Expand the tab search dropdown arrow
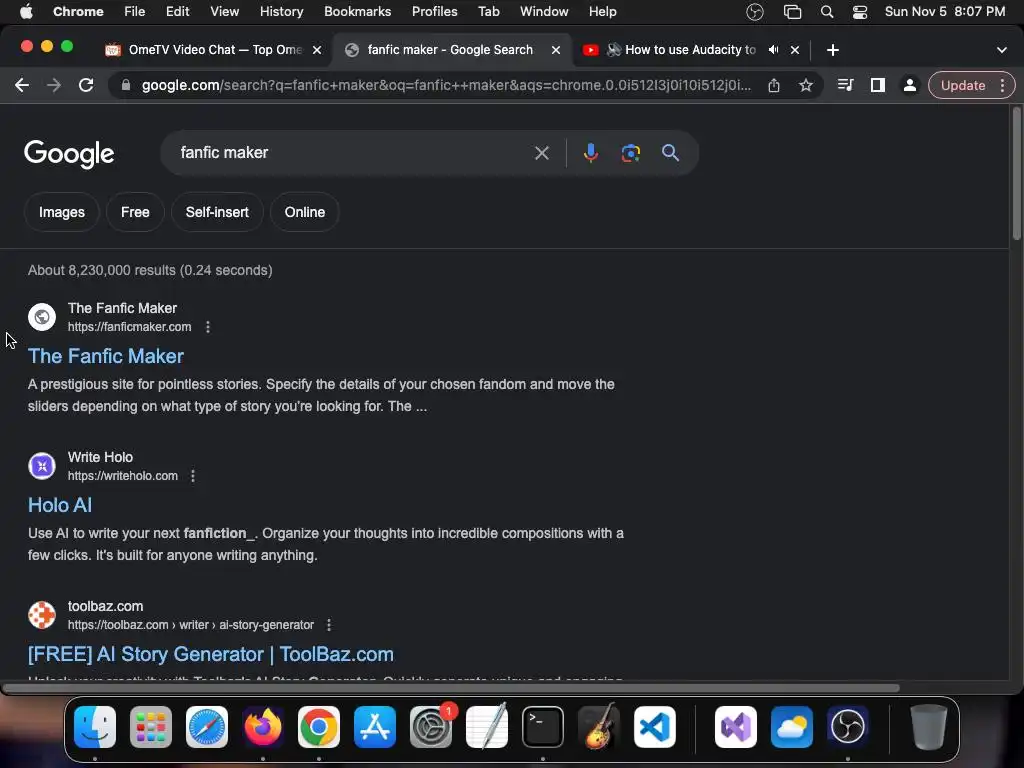 pyautogui.click(x=1002, y=50)
